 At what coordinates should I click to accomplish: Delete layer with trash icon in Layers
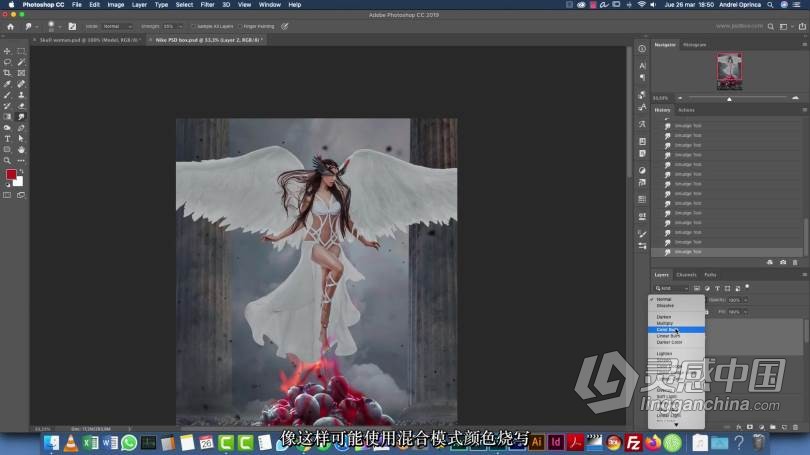coord(795,427)
